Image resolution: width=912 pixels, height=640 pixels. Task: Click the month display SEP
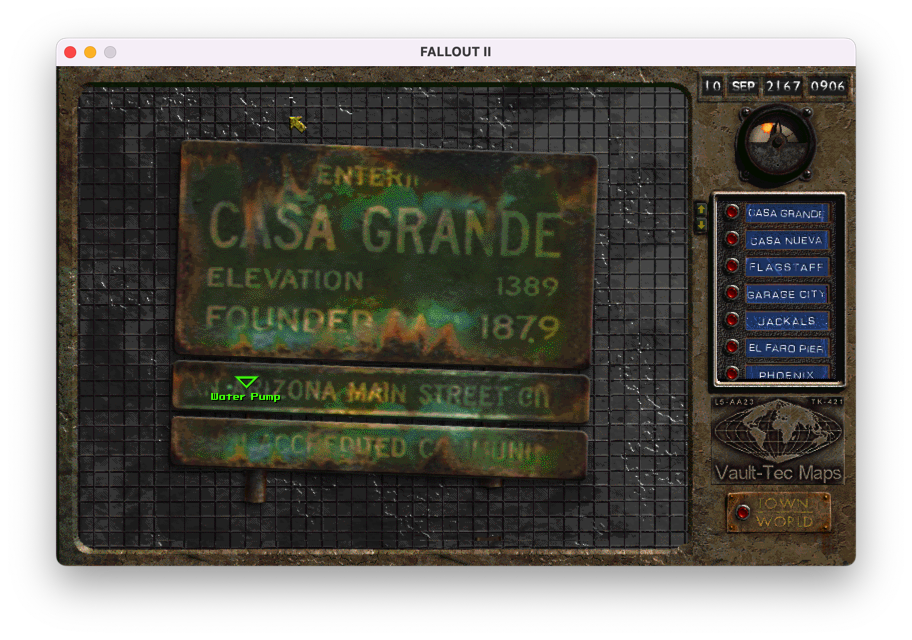(x=743, y=86)
